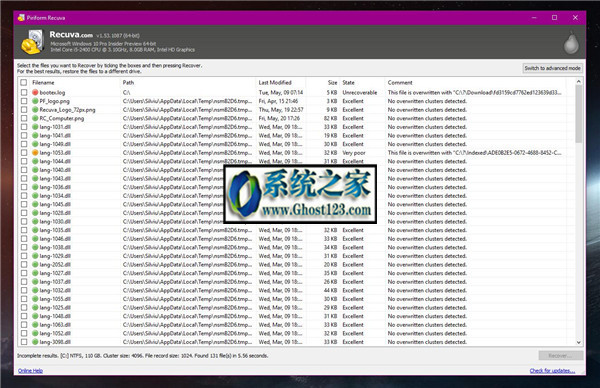The height and width of the screenshot is (388, 600).
Task: Select the lang-1036.dll filename
Action: 55,187
